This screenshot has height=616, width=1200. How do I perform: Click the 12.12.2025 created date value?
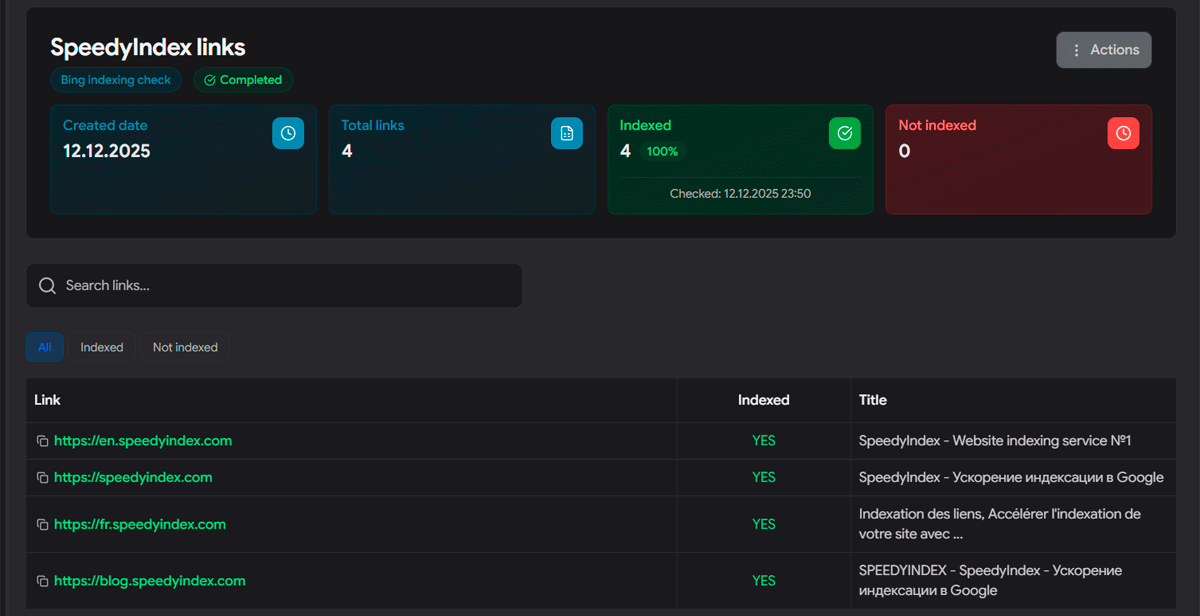pos(107,151)
